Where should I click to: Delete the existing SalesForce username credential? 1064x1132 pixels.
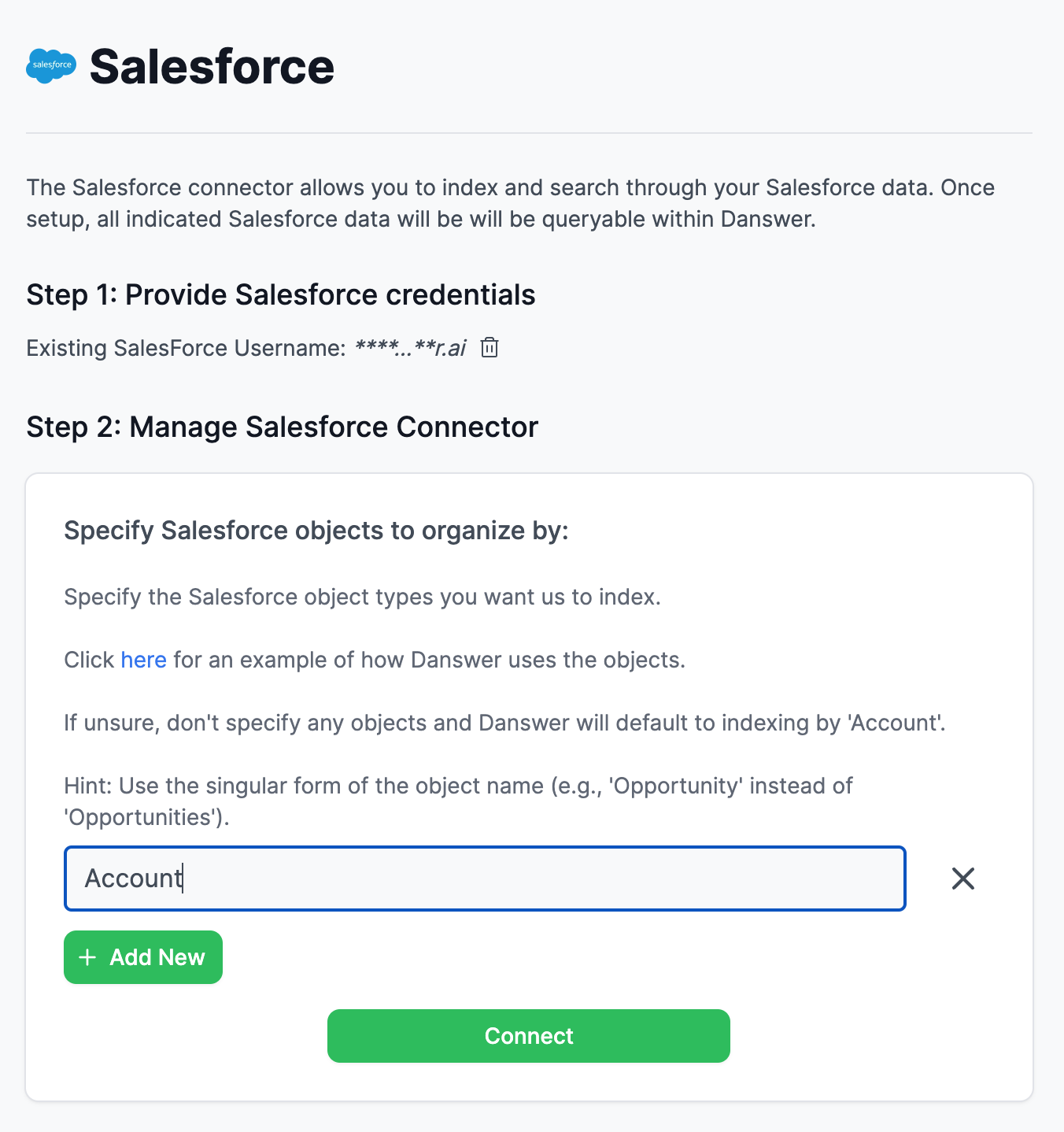[x=489, y=347]
